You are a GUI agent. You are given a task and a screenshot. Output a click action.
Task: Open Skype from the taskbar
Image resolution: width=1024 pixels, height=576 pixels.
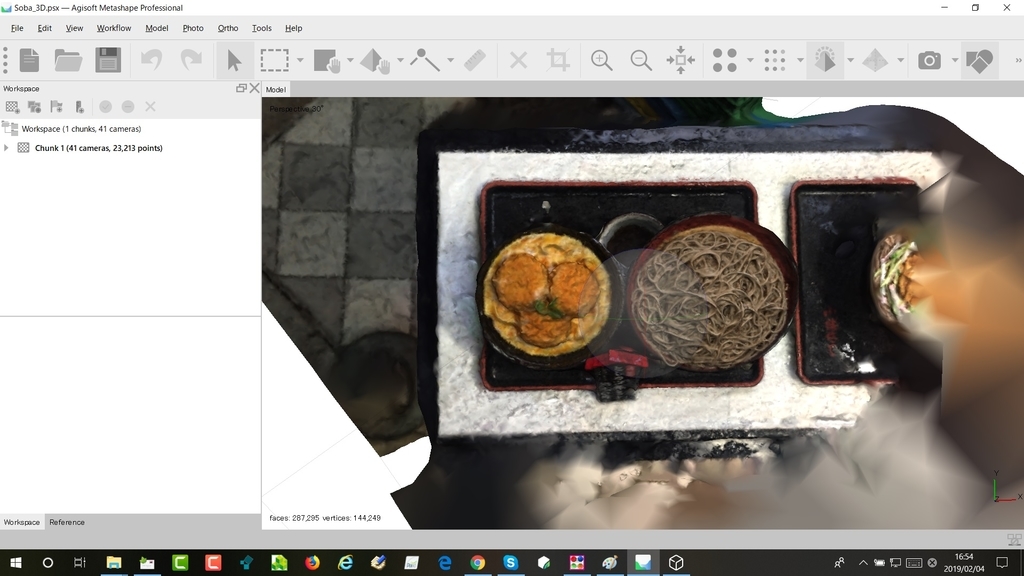point(511,562)
